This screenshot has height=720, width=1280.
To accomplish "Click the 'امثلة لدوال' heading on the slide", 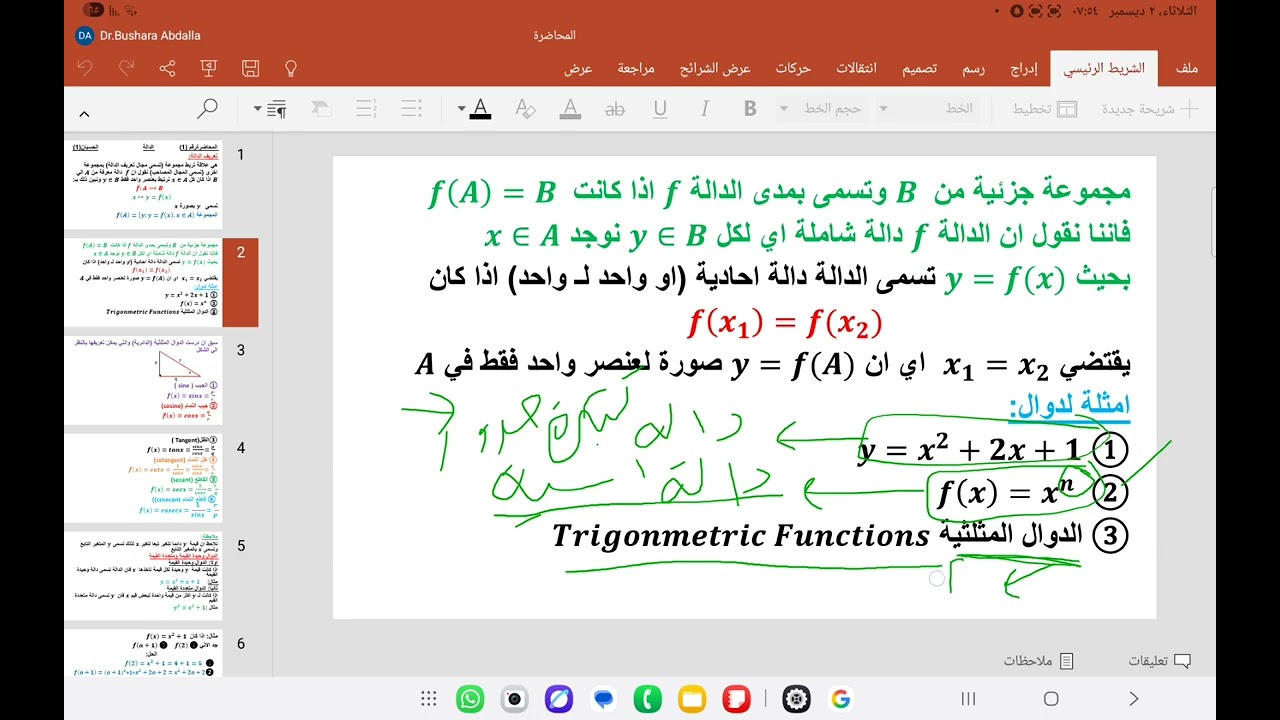I will 1069,406.
